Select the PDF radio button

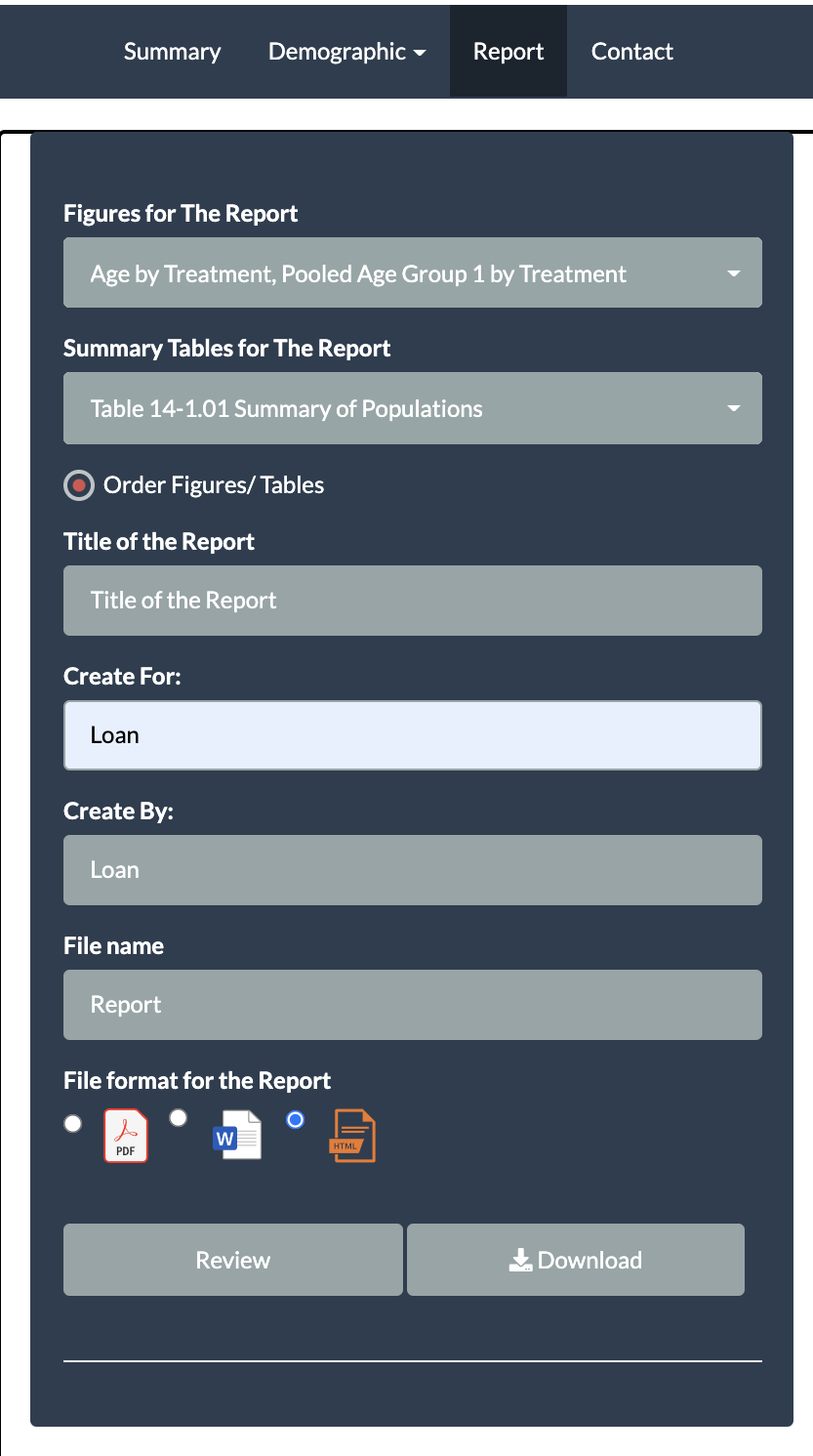pyautogui.click(x=72, y=1124)
